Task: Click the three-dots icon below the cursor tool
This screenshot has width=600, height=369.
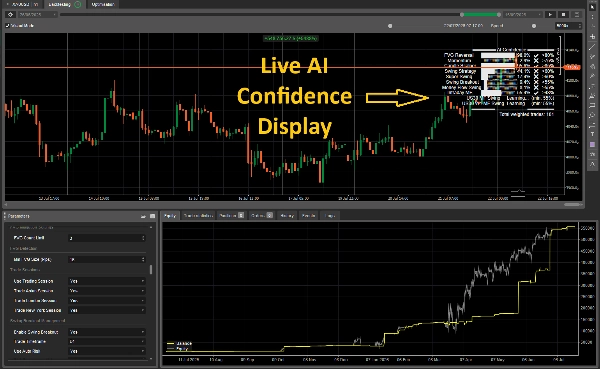Action: click(592, 17)
